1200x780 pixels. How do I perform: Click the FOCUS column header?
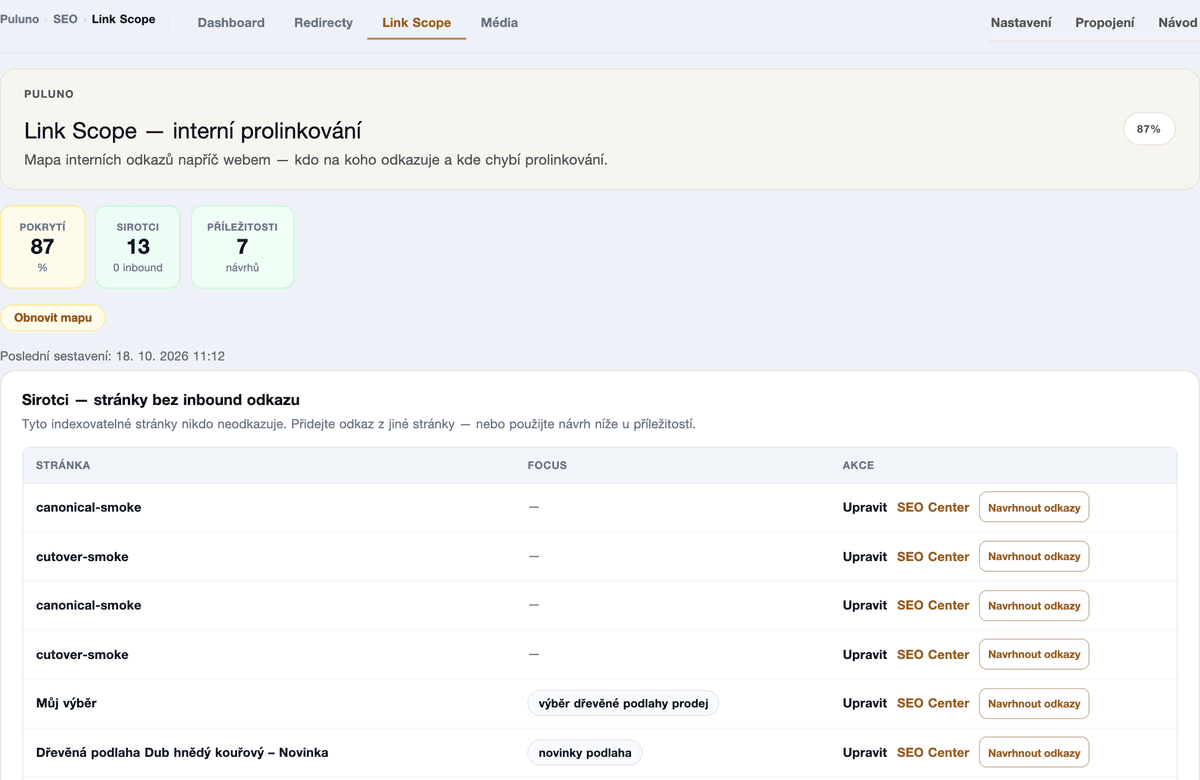pos(547,465)
